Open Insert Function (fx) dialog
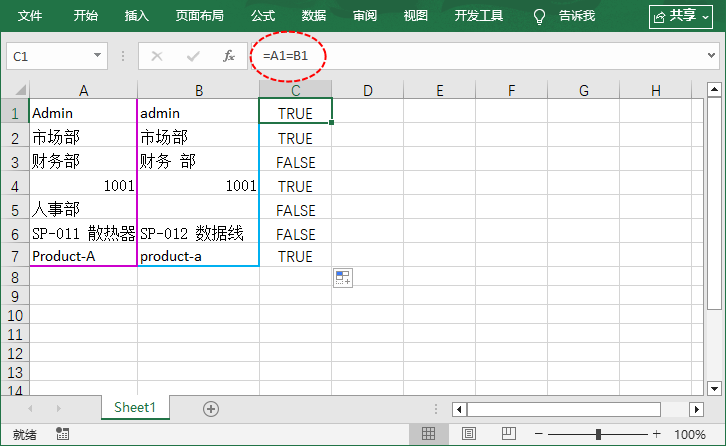This screenshot has width=726, height=446. [x=229, y=57]
